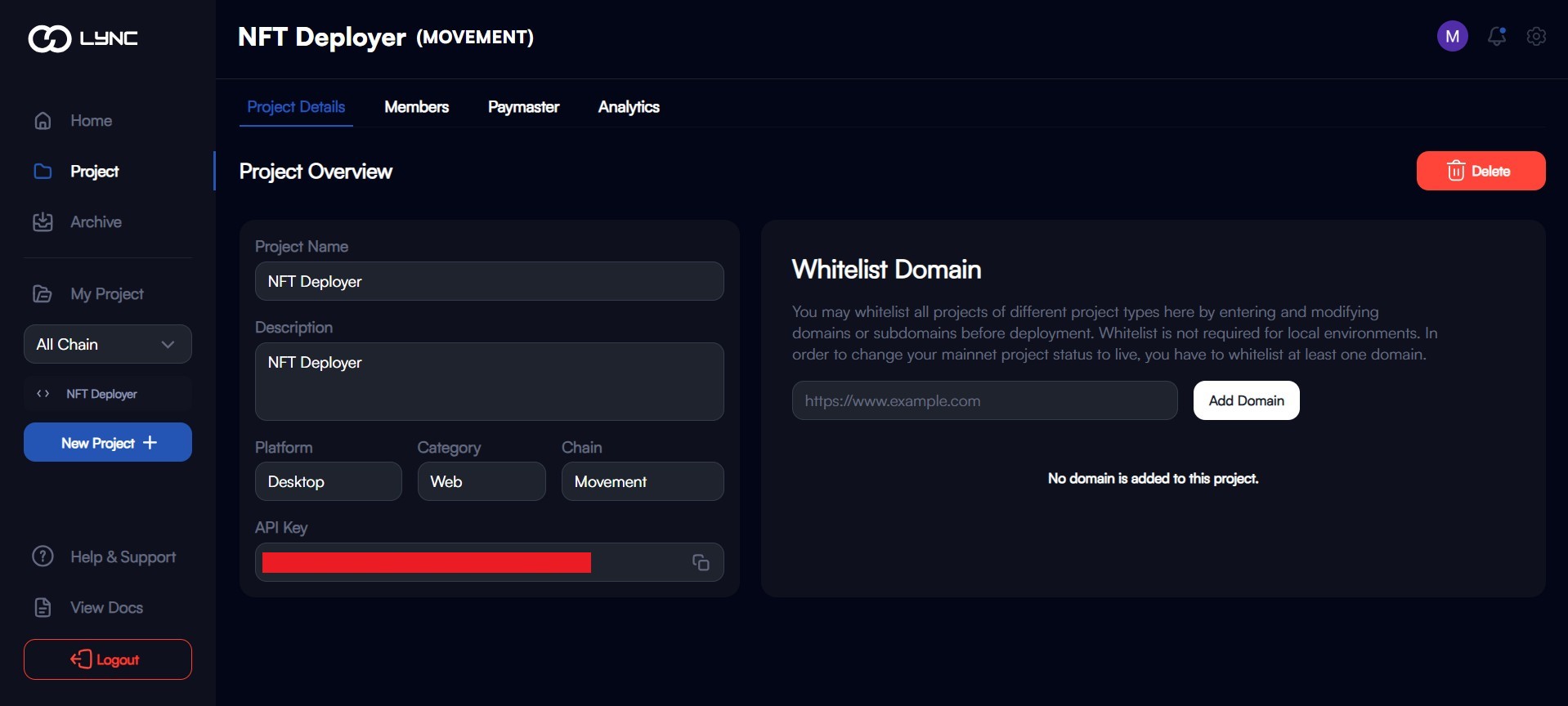
Task: Click the 'Project Overview' heading
Action: click(316, 172)
